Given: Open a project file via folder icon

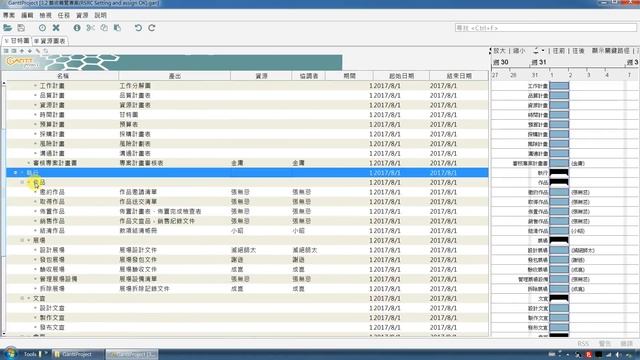Looking at the screenshot, I should pos(7,28).
